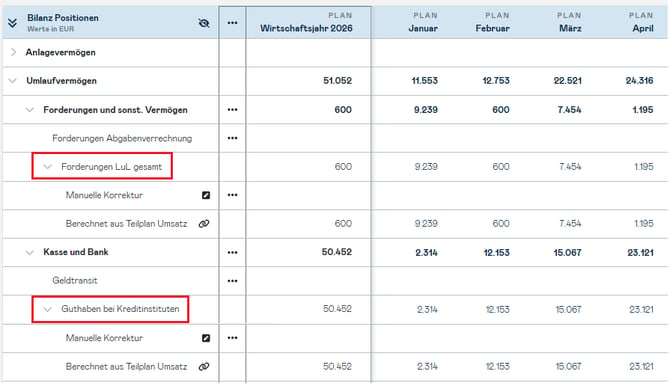Click Kasse und Bank März value 15.067

pyautogui.click(x=567, y=253)
